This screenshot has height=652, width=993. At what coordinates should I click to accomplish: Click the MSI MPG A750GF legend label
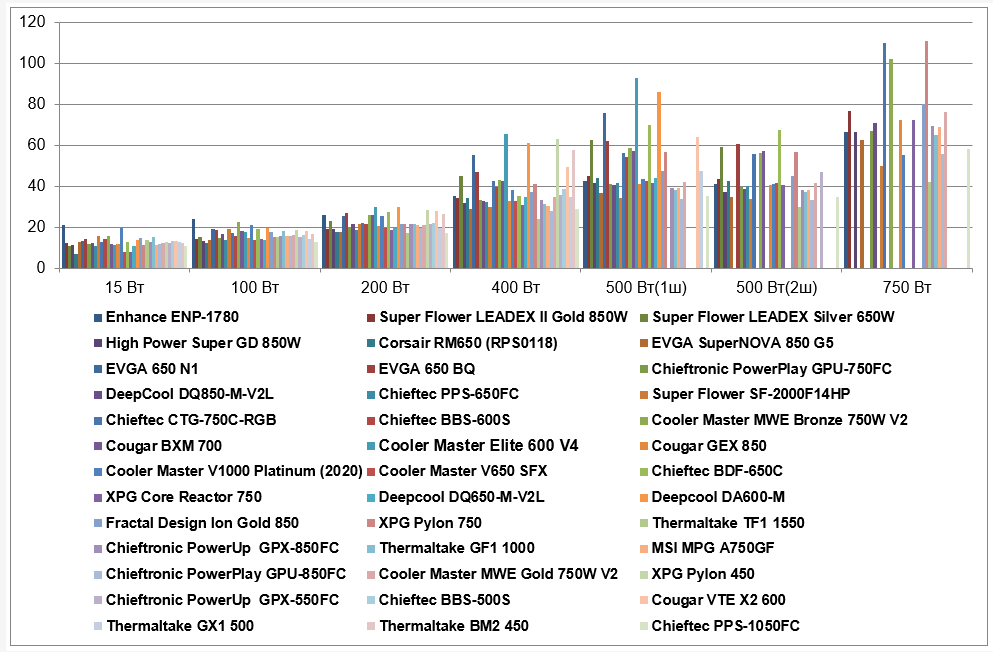click(712, 548)
